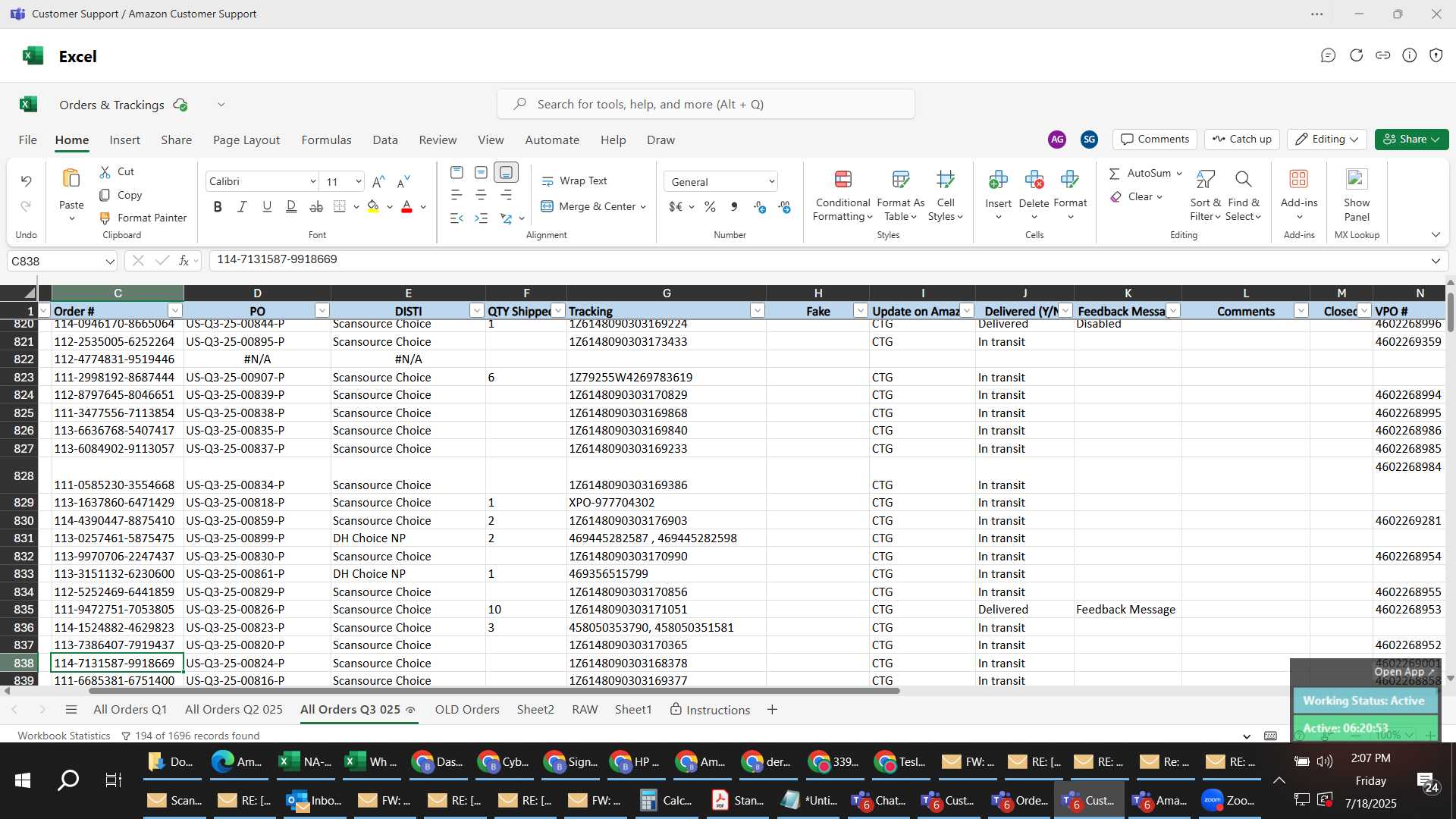Screen dimensions: 1456x819
Task: Open the font size dropdown
Action: (358, 181)
